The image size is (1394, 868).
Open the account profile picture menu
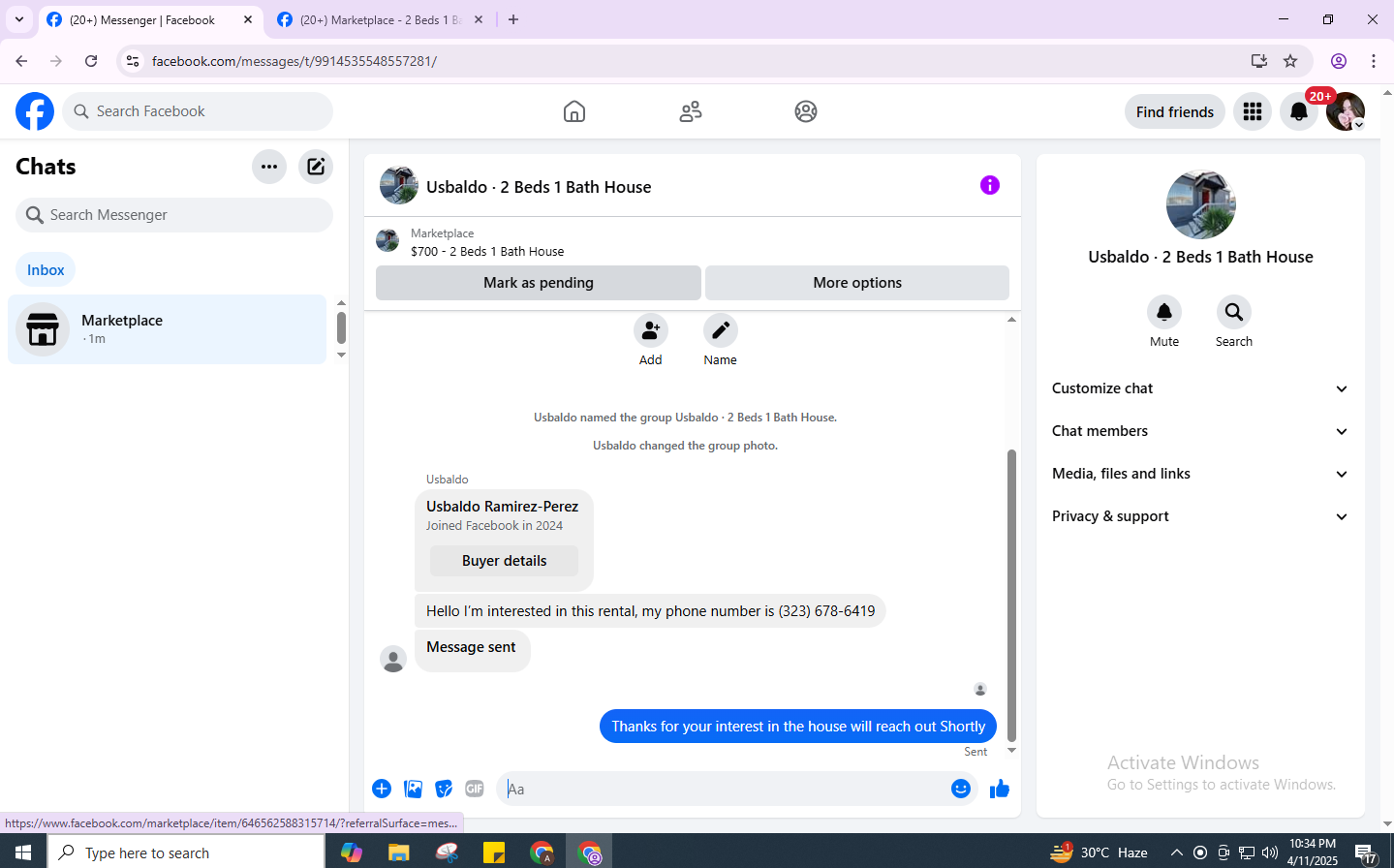(1346, 111)
